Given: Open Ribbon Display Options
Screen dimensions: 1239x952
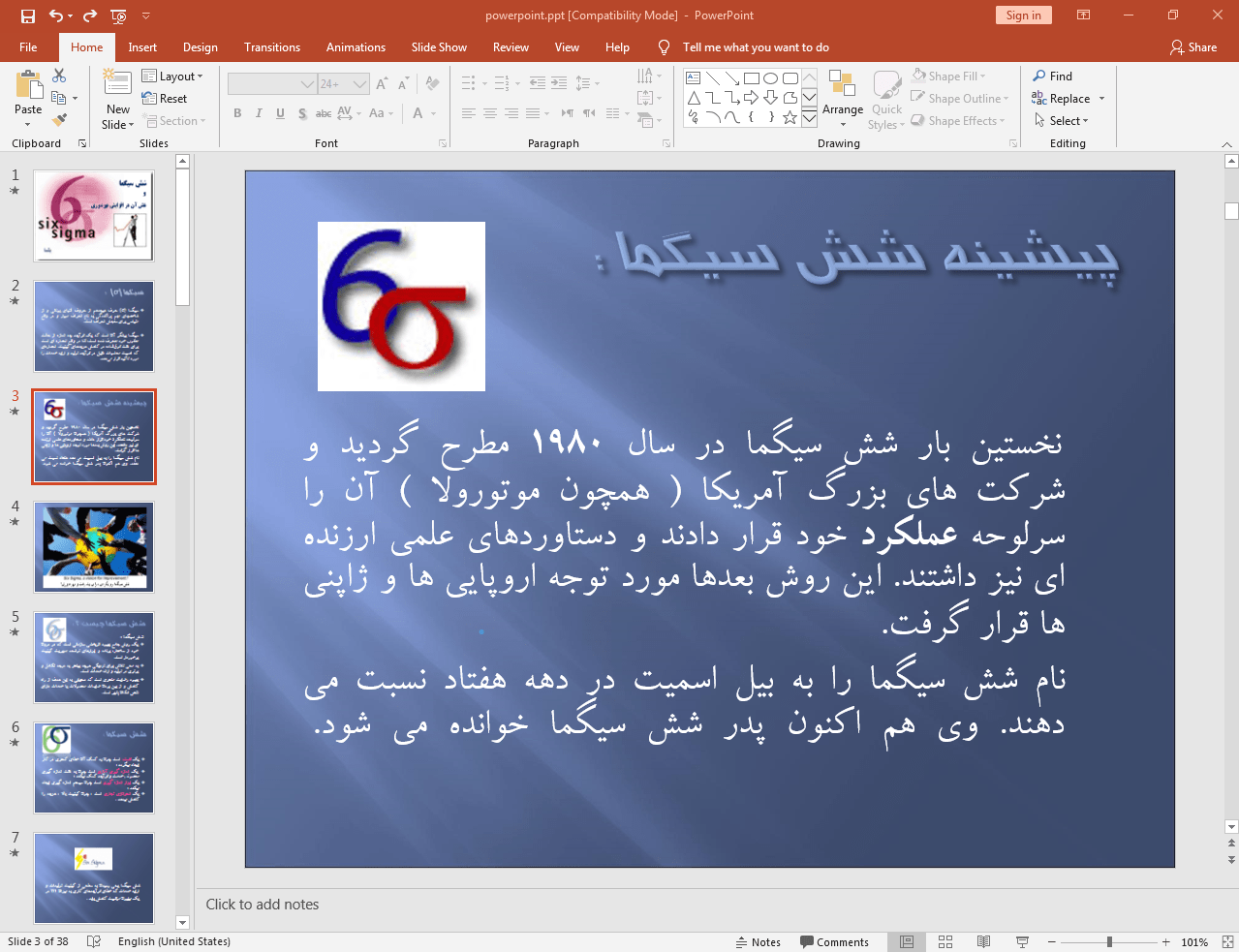Looking at the screenshot, I should pyautogui.click(x=1084, y=15).
